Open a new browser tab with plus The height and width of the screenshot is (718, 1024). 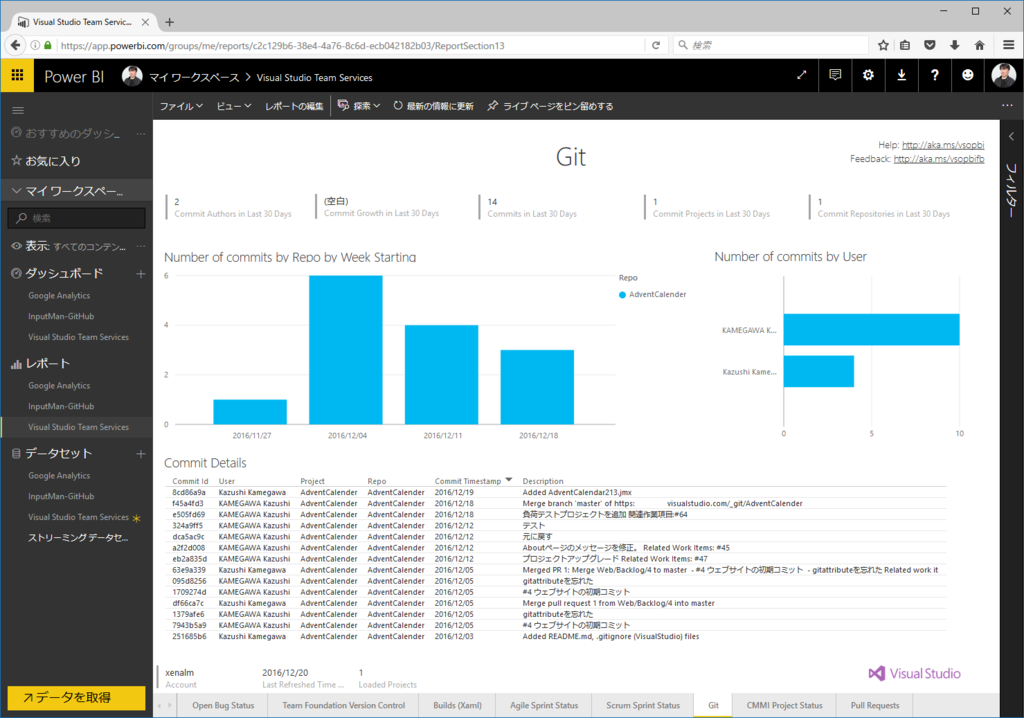(169, 22)
